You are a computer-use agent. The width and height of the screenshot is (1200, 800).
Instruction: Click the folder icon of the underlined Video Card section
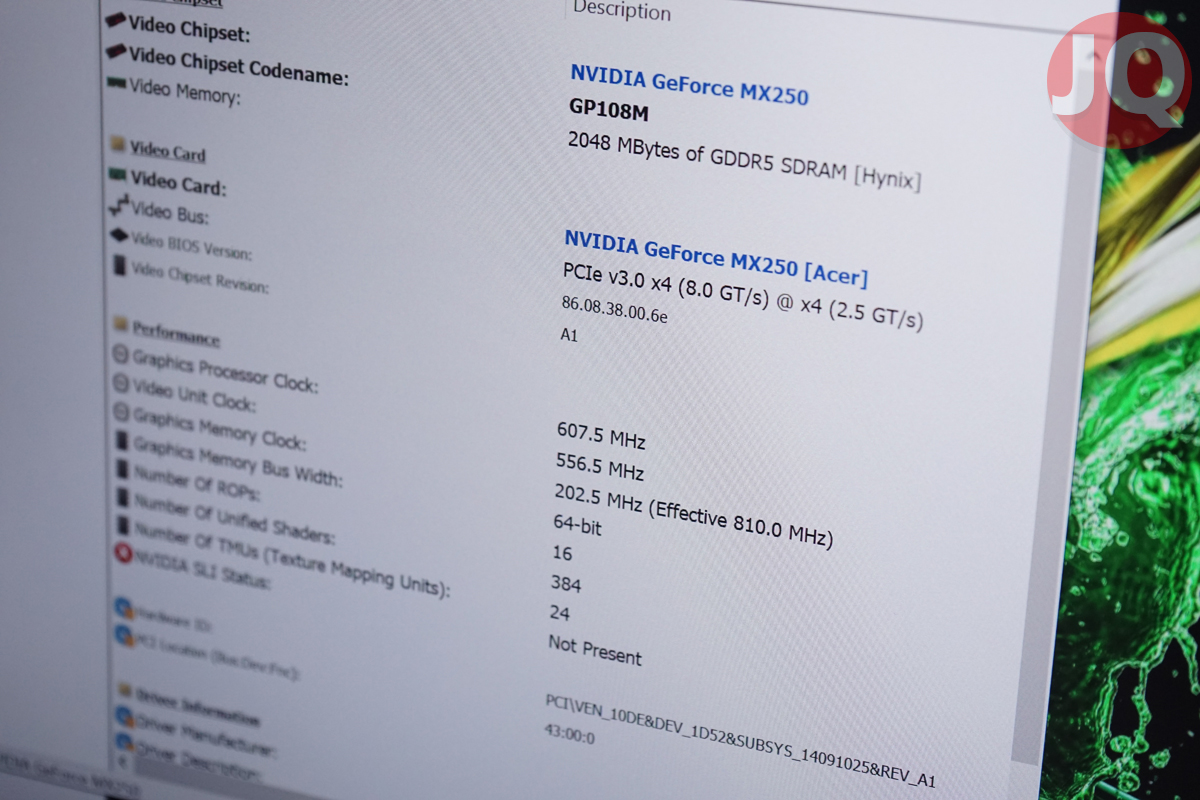(118, 145)
